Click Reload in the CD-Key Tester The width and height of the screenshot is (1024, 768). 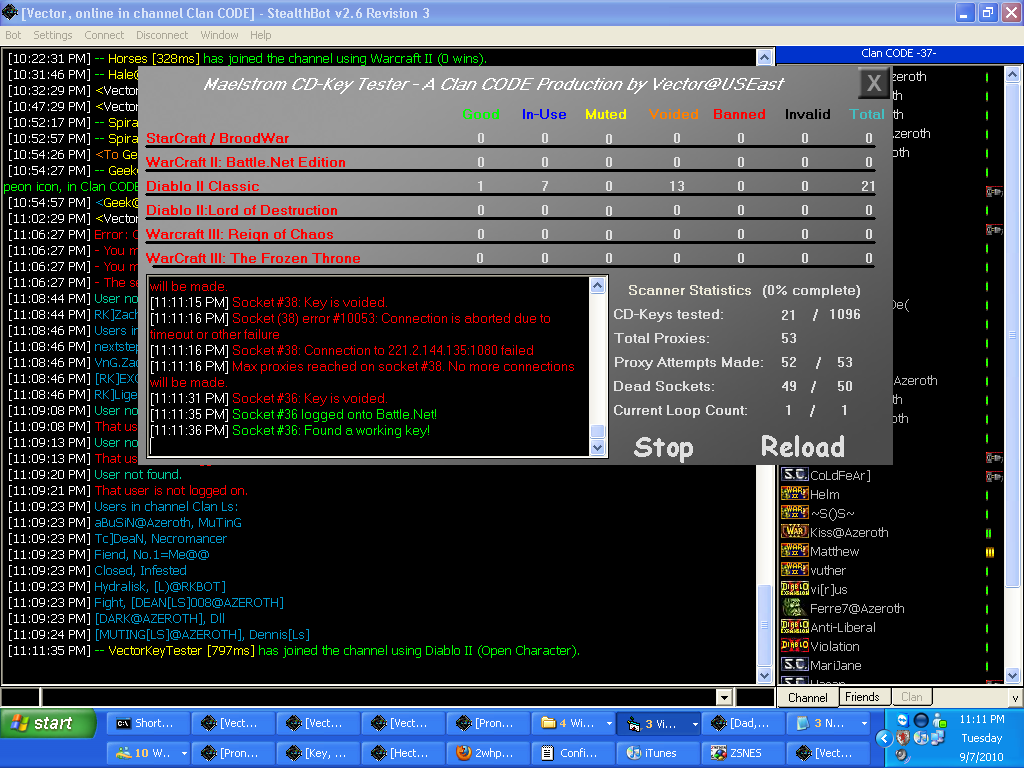[803, 447]
